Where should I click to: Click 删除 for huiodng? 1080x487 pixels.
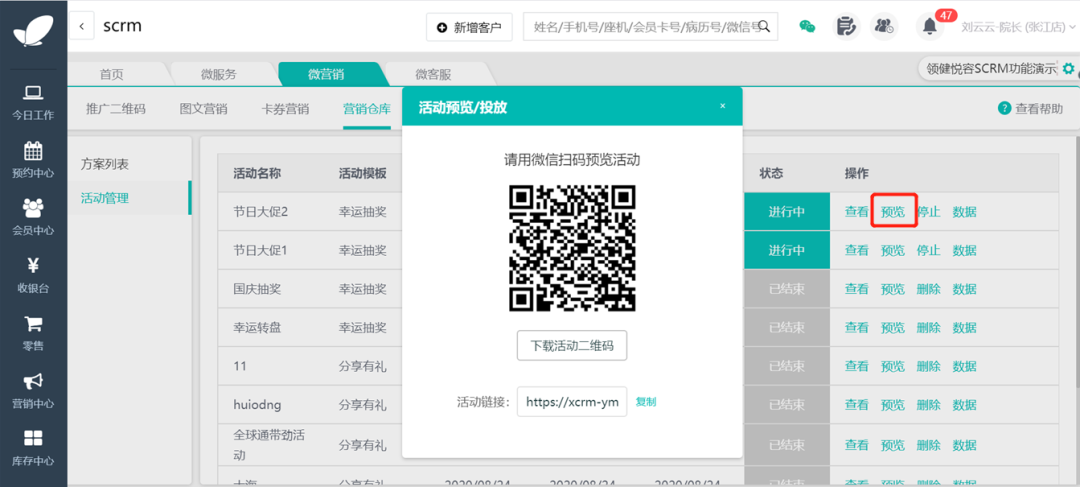[x=928, y=404]
